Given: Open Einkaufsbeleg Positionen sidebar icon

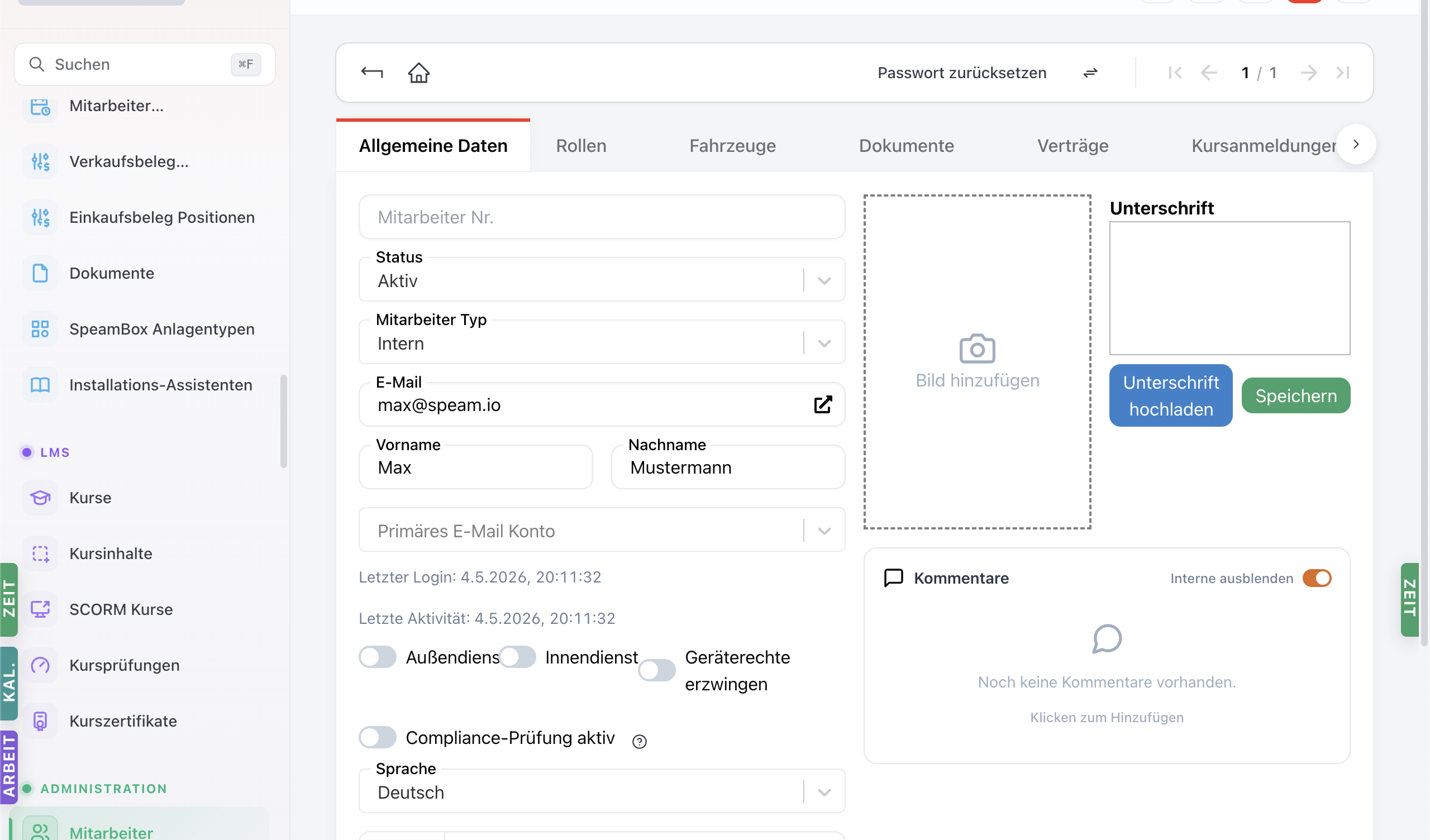Looking at the screenshot, I should point(40,217).
